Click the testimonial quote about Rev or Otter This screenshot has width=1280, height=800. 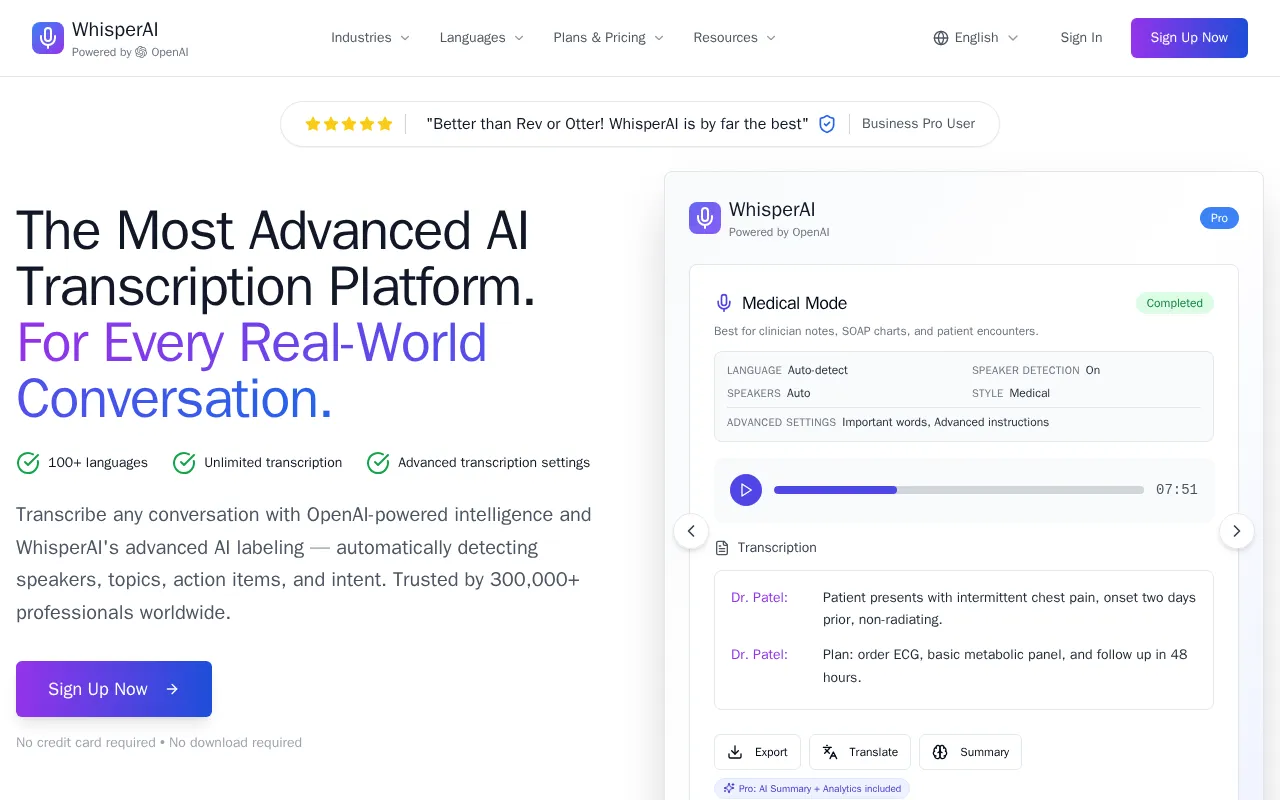tap(617, 124)
